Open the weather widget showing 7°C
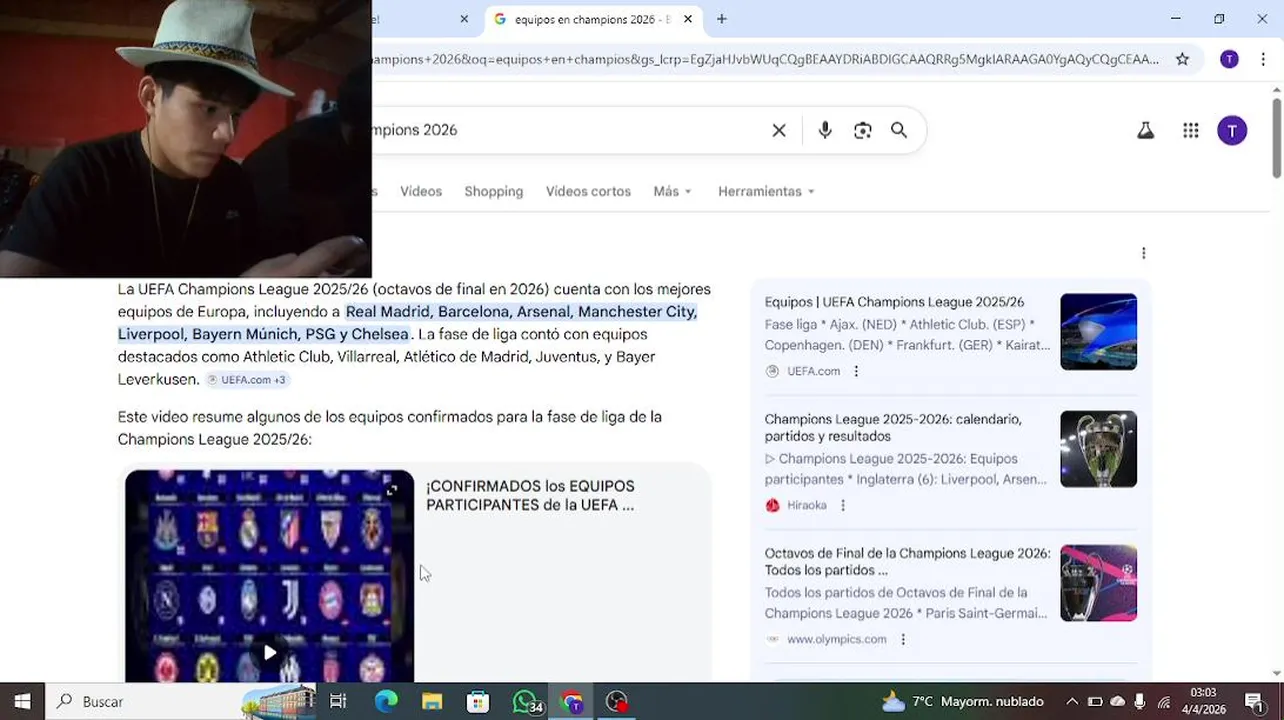The image size is (1284, 720). click(x=962, y=701)
